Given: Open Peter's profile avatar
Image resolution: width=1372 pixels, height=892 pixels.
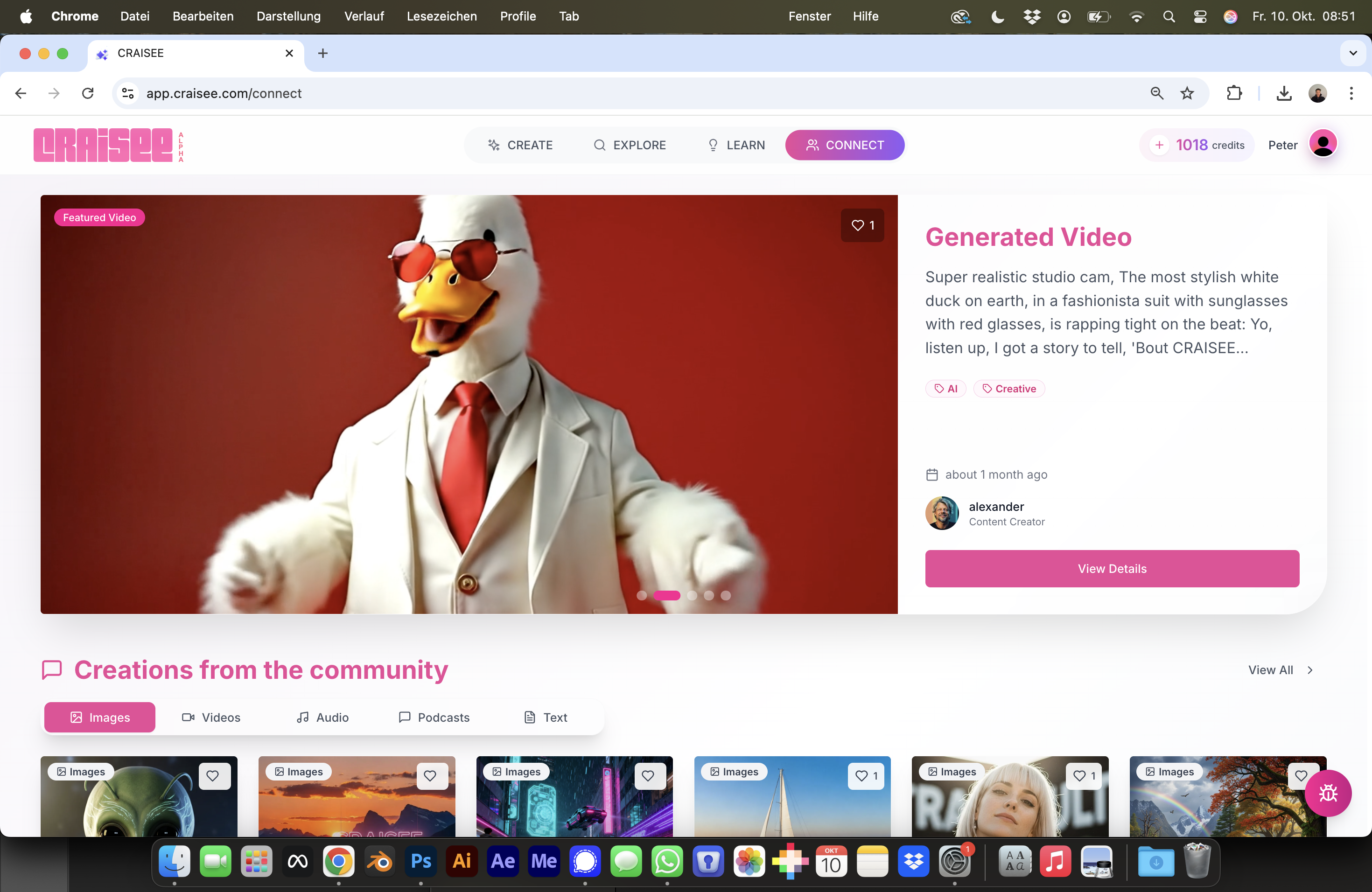Looking at the screenshot, I should coord(1323,144).
